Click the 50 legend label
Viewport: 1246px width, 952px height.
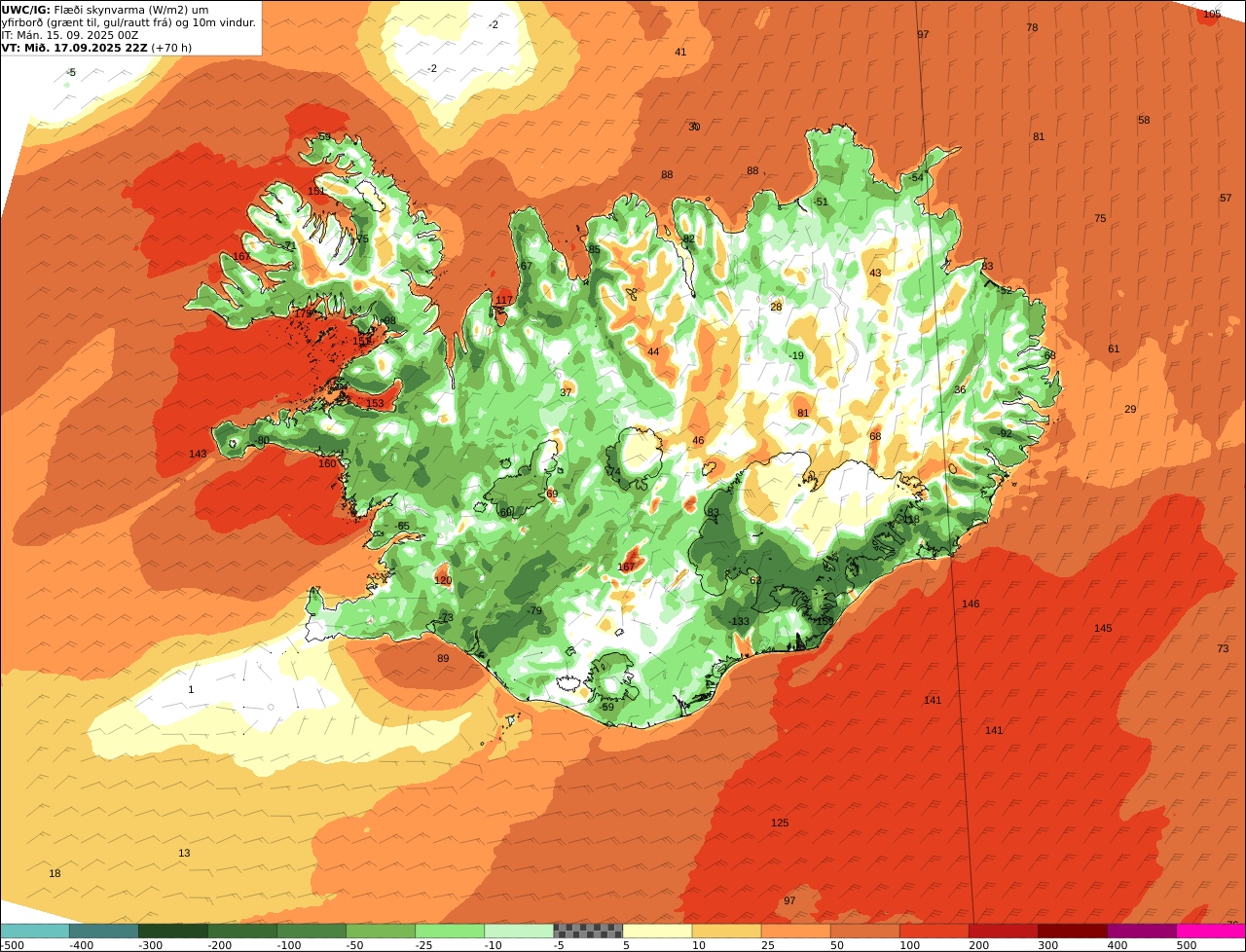pyautogui.click(x=837, y=945)
